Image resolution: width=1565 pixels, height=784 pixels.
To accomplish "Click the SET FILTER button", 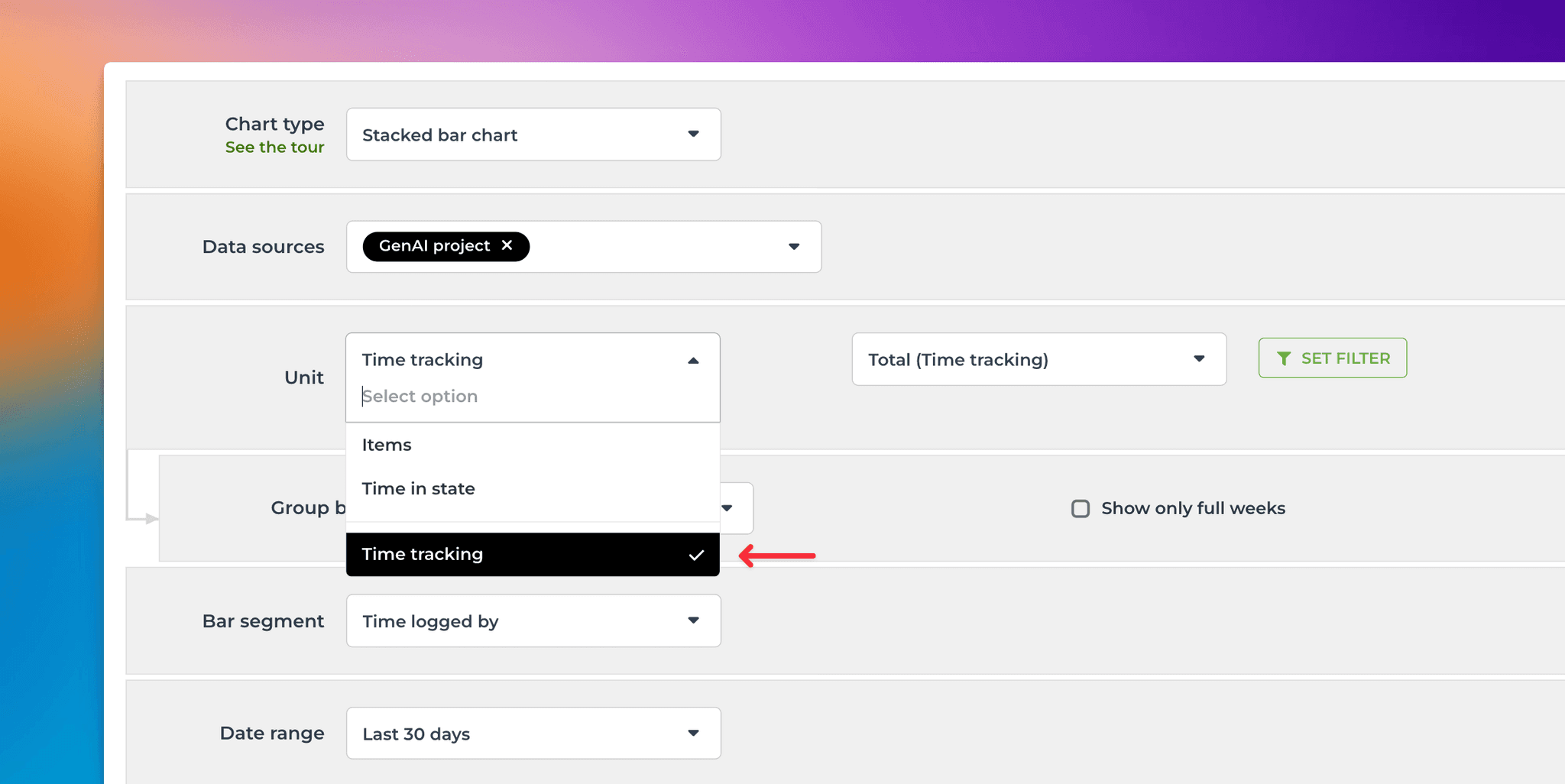I will pyautogui.click(x=1332, y=358).
